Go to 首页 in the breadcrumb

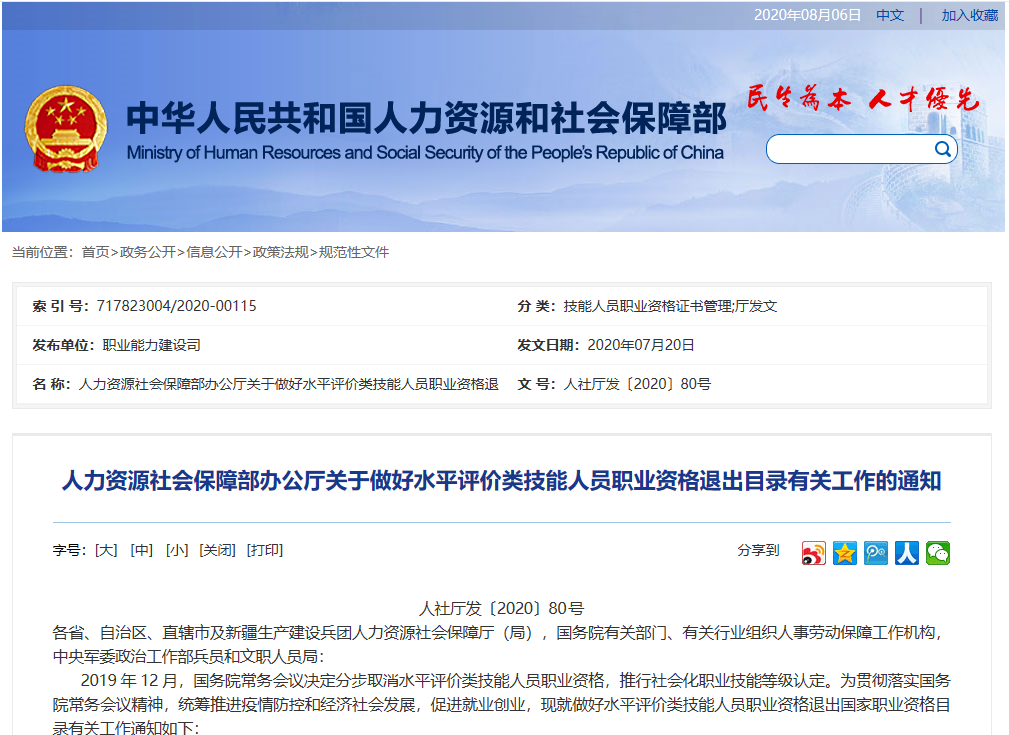click(95, 252)
